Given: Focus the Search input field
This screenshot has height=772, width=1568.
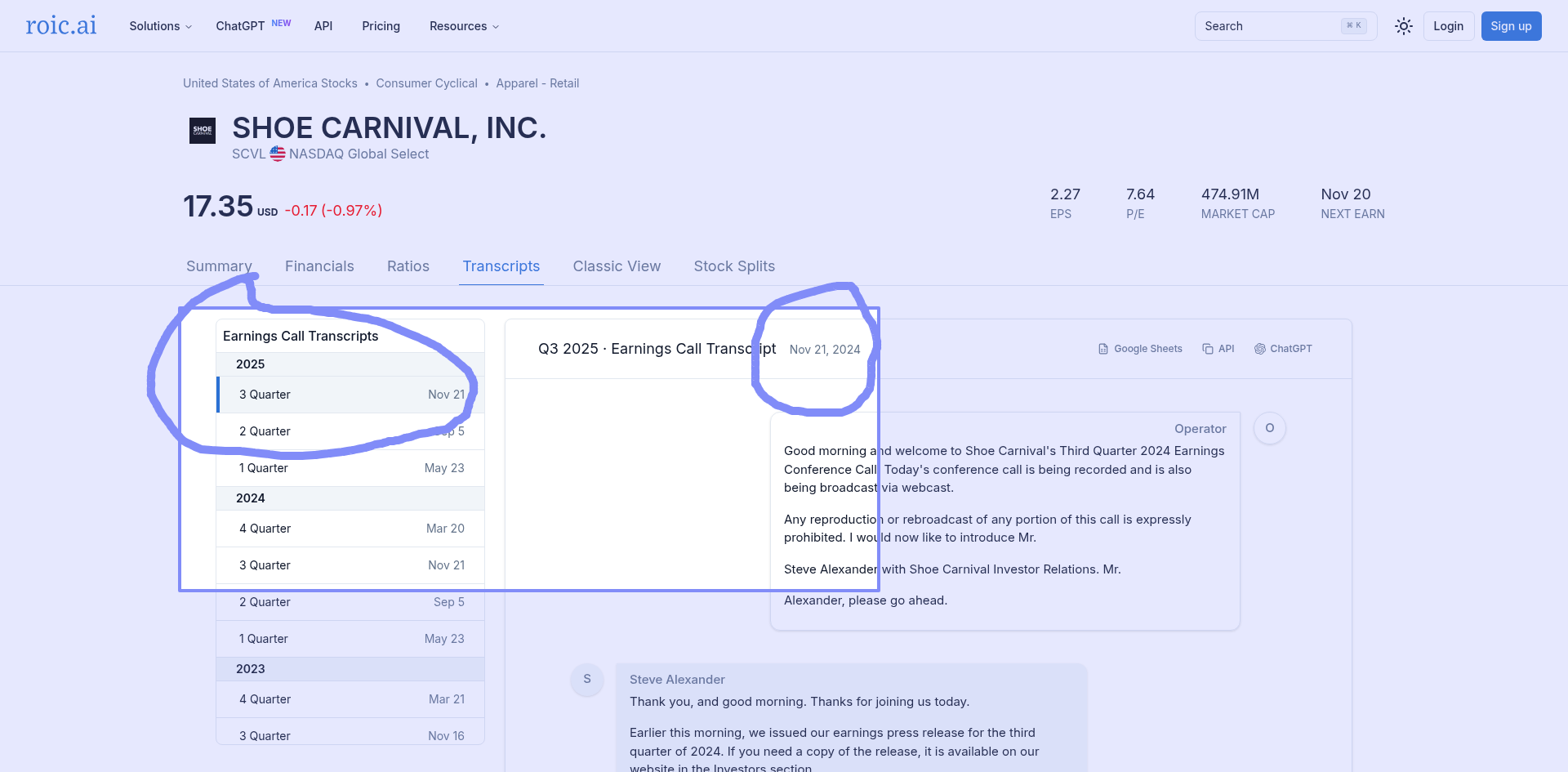Looking at the screenshot, I should point(1270,26).
